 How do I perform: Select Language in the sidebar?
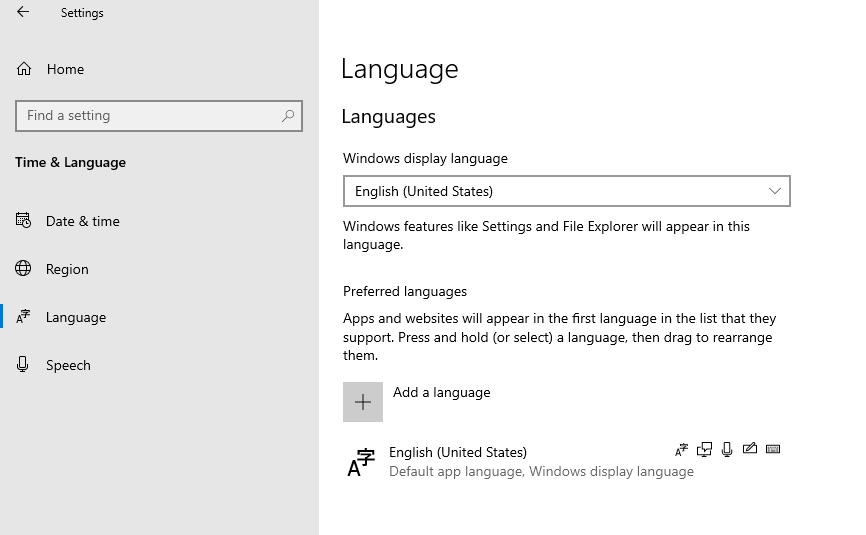click(x=76, y=317)
